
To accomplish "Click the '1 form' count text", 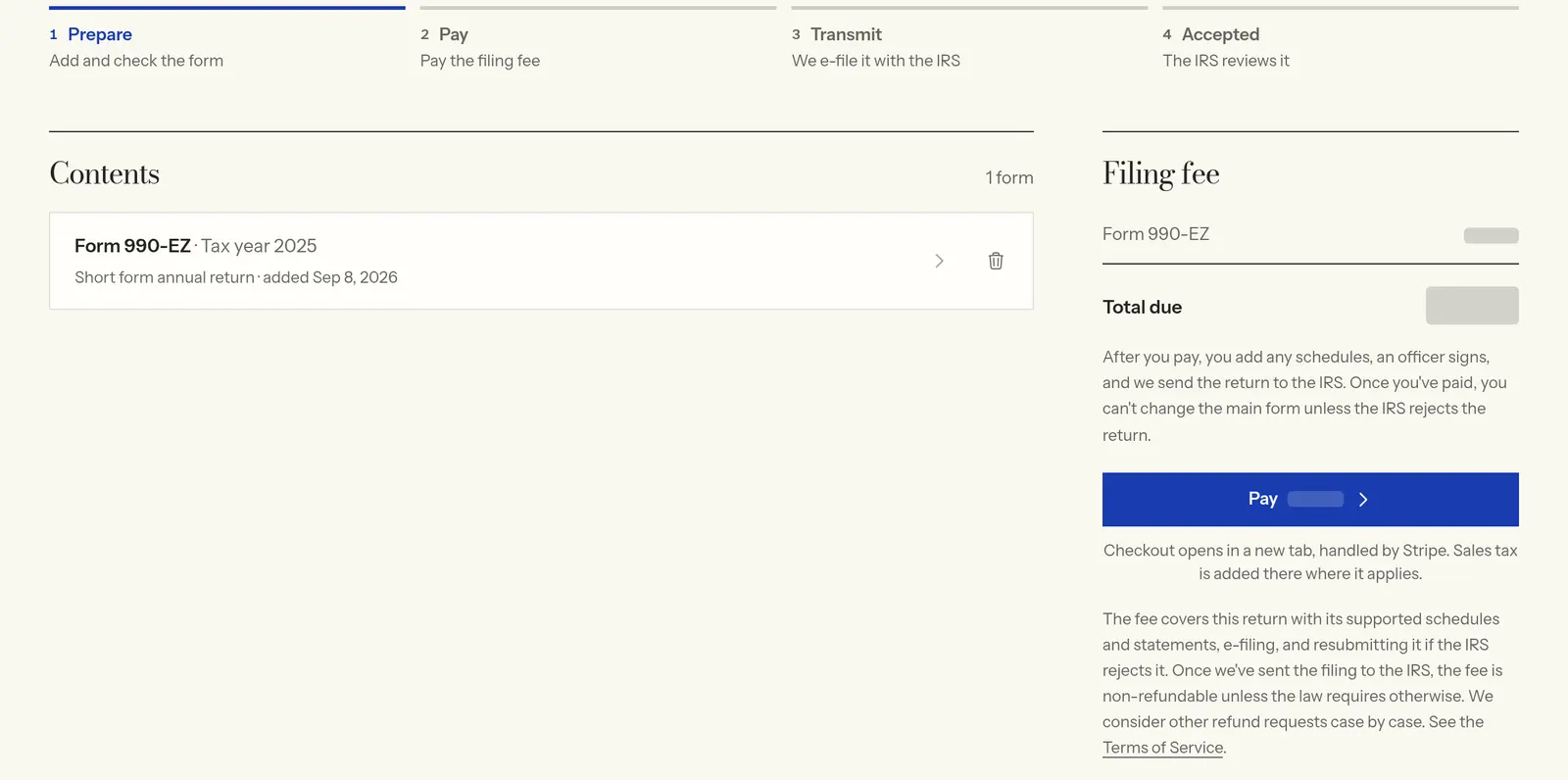I will (1009, 177).
